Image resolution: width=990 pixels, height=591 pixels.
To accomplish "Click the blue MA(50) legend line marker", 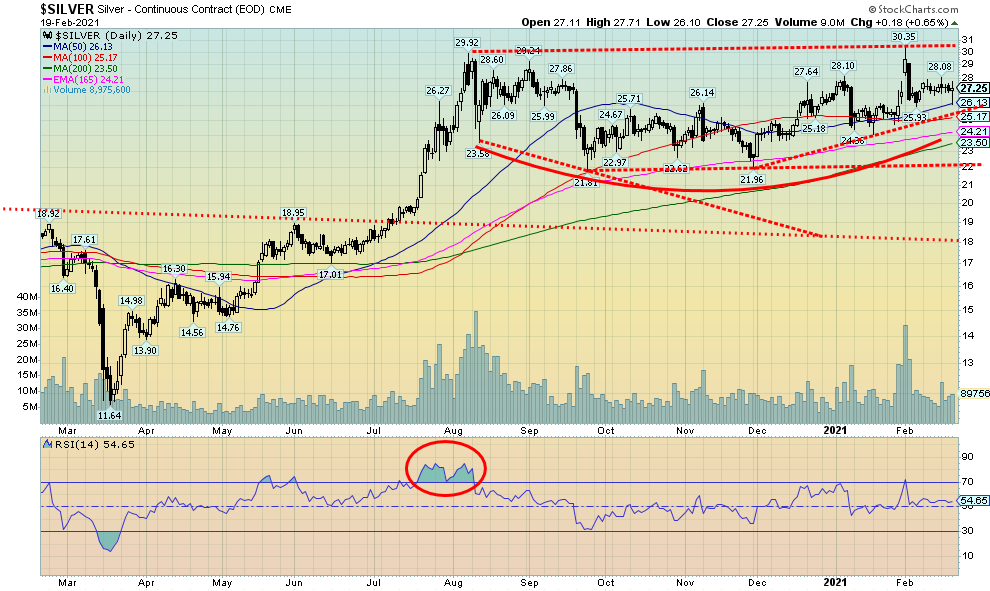I will [46, 47].
